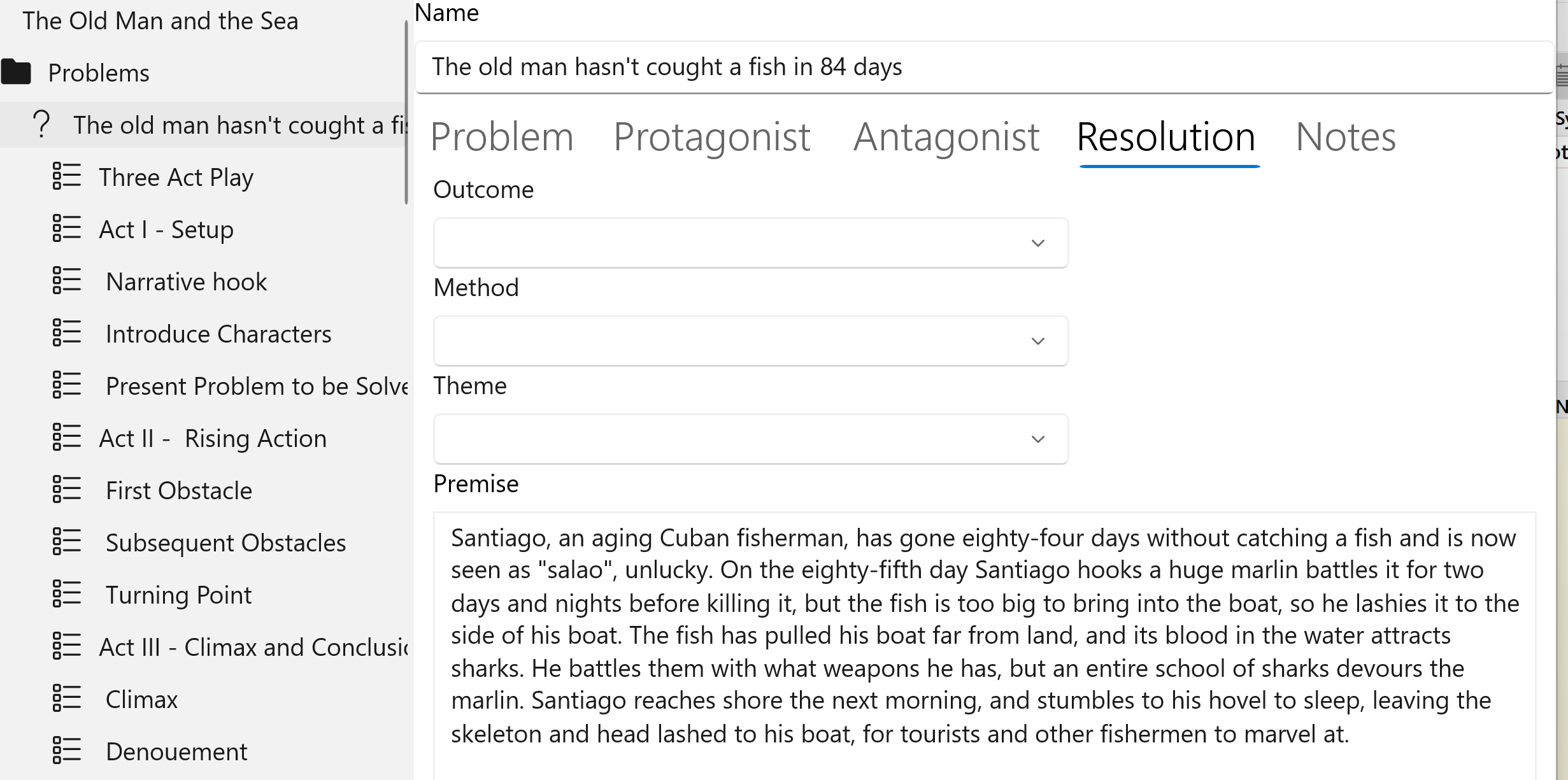Click the navigation pane vertical scrollbar
Viewport: 1568px width, 780px height.
406,113
